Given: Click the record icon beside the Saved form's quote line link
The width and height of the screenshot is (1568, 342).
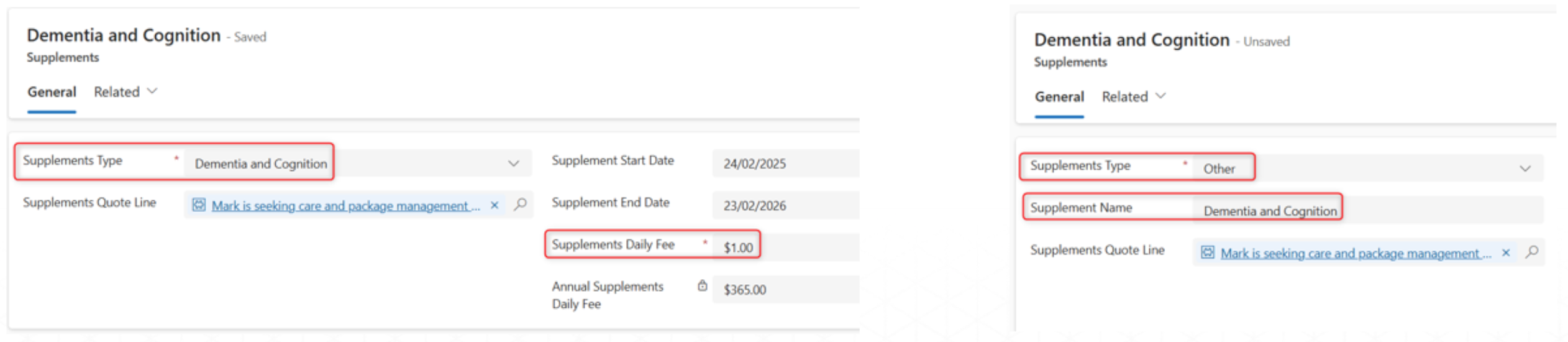Looking at the screenshot, I should tap(199, 205).
